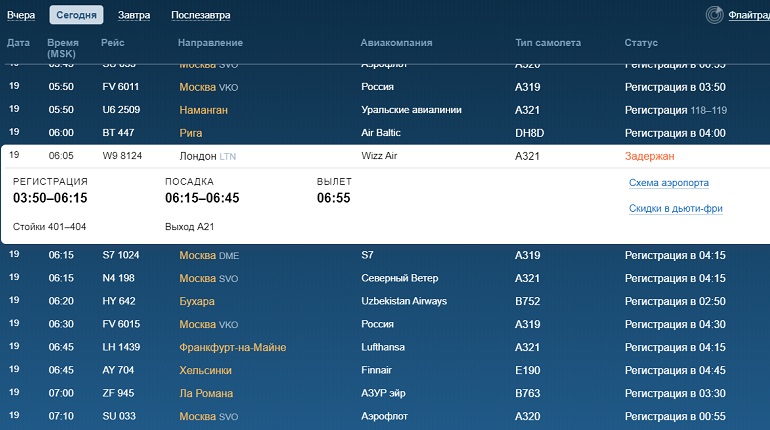The image size is (770, 430).
Task: Open the Бухара destination link
Action: 196,301
